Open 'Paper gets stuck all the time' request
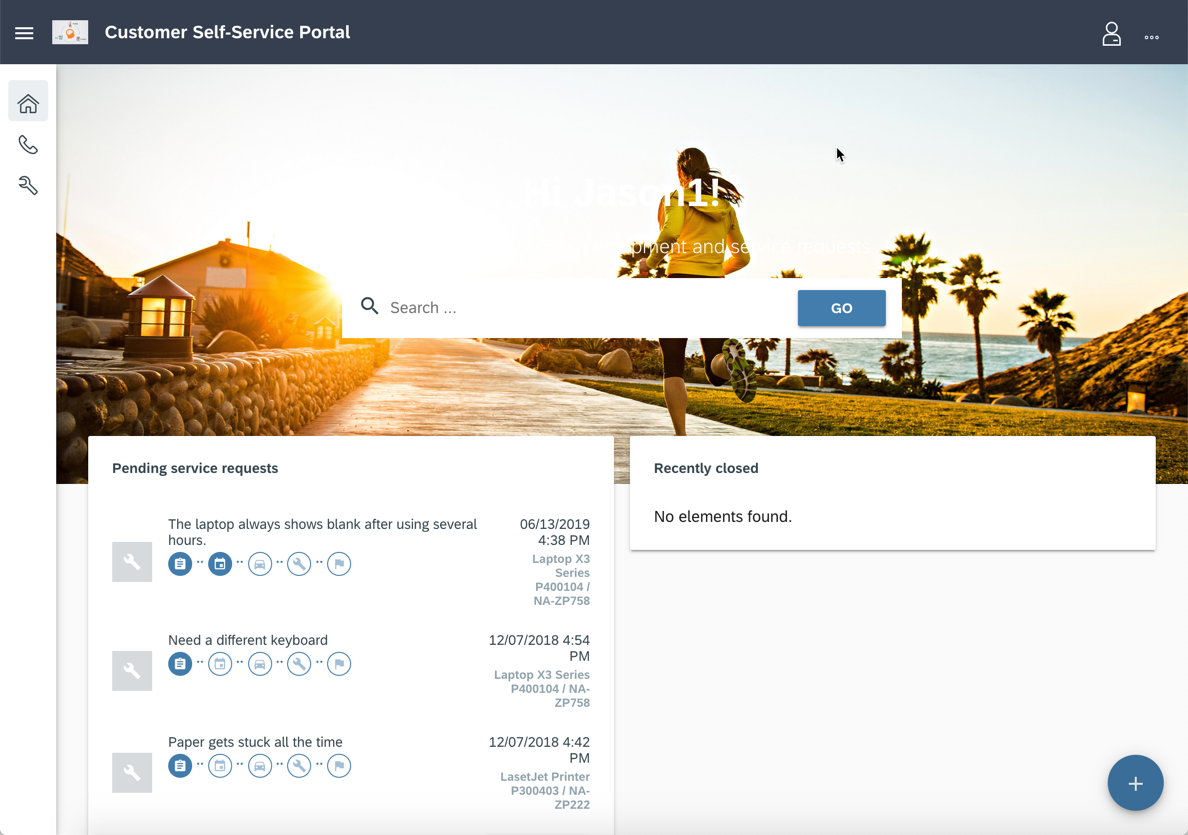Screen dimensions: 1188x835 coord(255,742)
